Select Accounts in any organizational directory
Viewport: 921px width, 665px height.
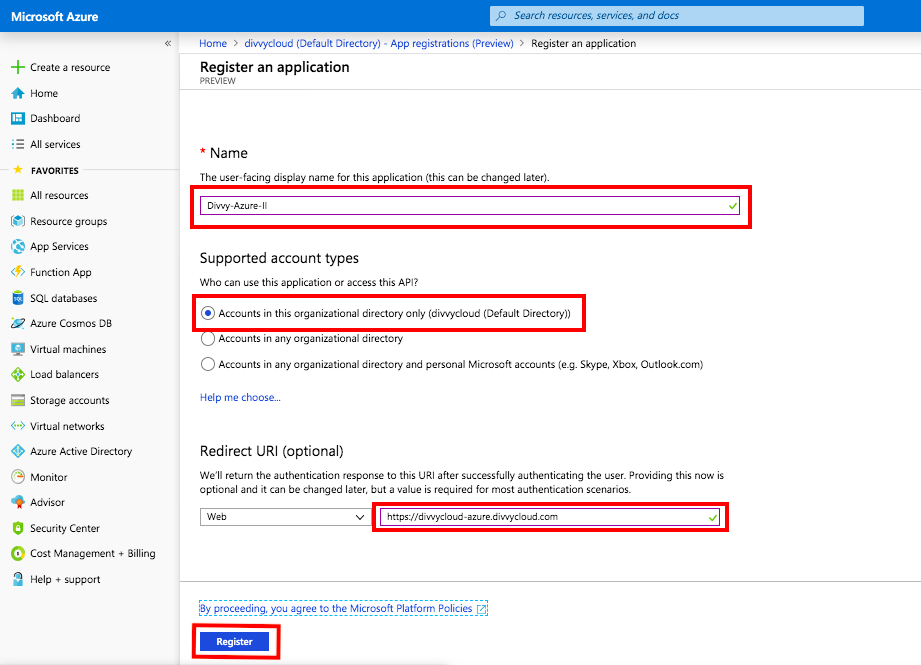tap(207, 338)
